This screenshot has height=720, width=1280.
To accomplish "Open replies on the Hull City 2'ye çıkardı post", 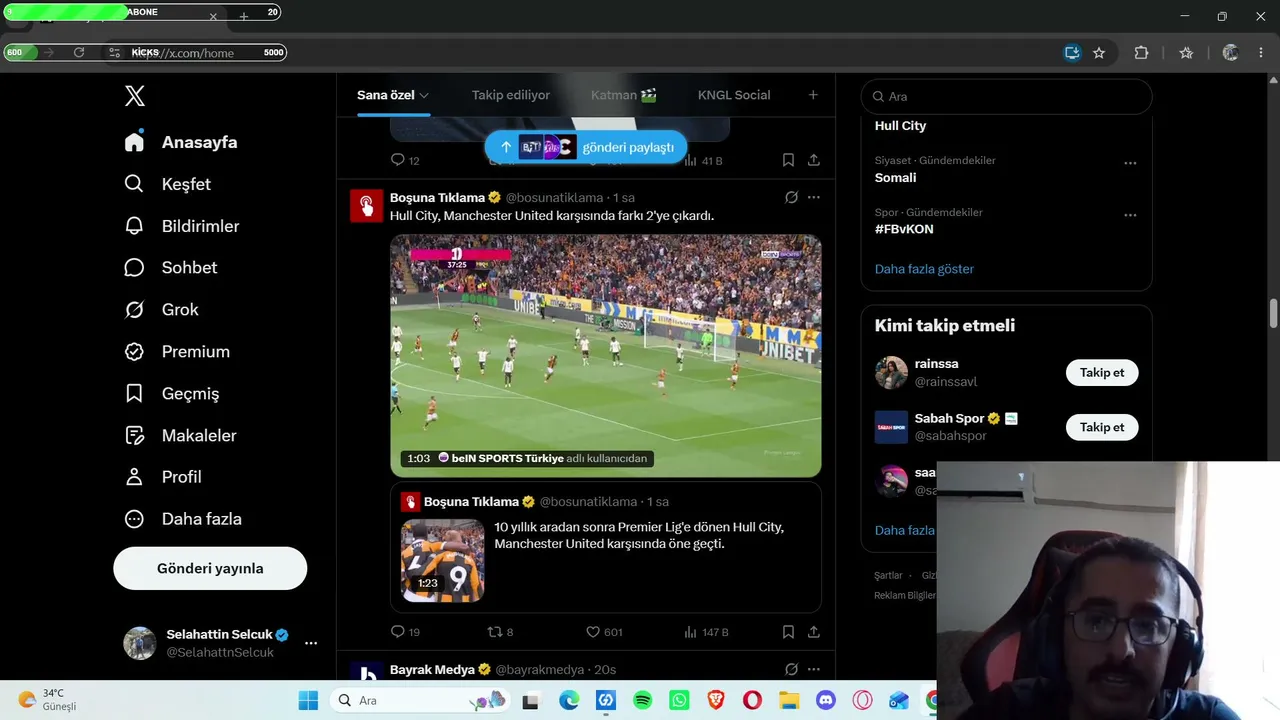I will click(x=405, y=632).
